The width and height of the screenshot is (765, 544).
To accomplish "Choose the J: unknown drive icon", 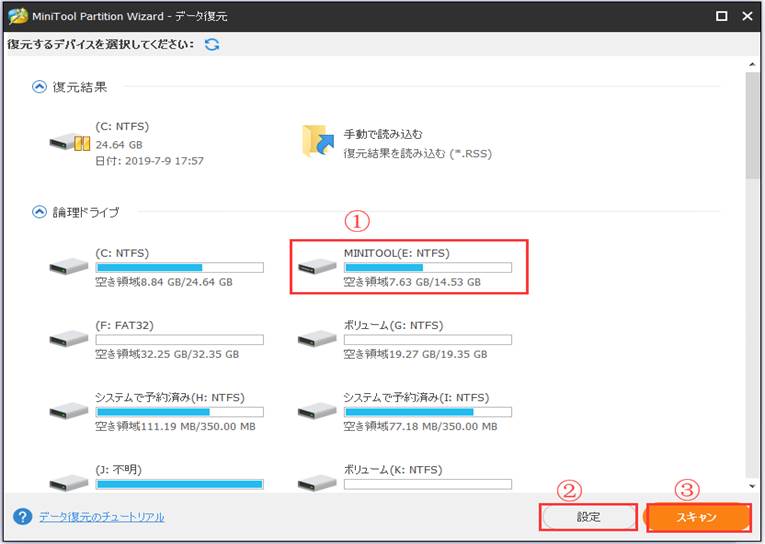I will coord(68,482).
